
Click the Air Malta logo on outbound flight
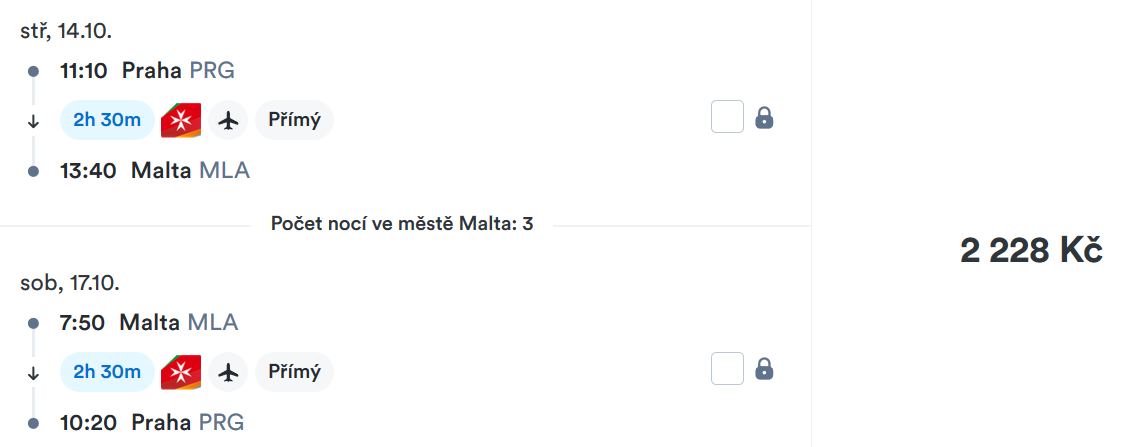(x=181, y=120)
